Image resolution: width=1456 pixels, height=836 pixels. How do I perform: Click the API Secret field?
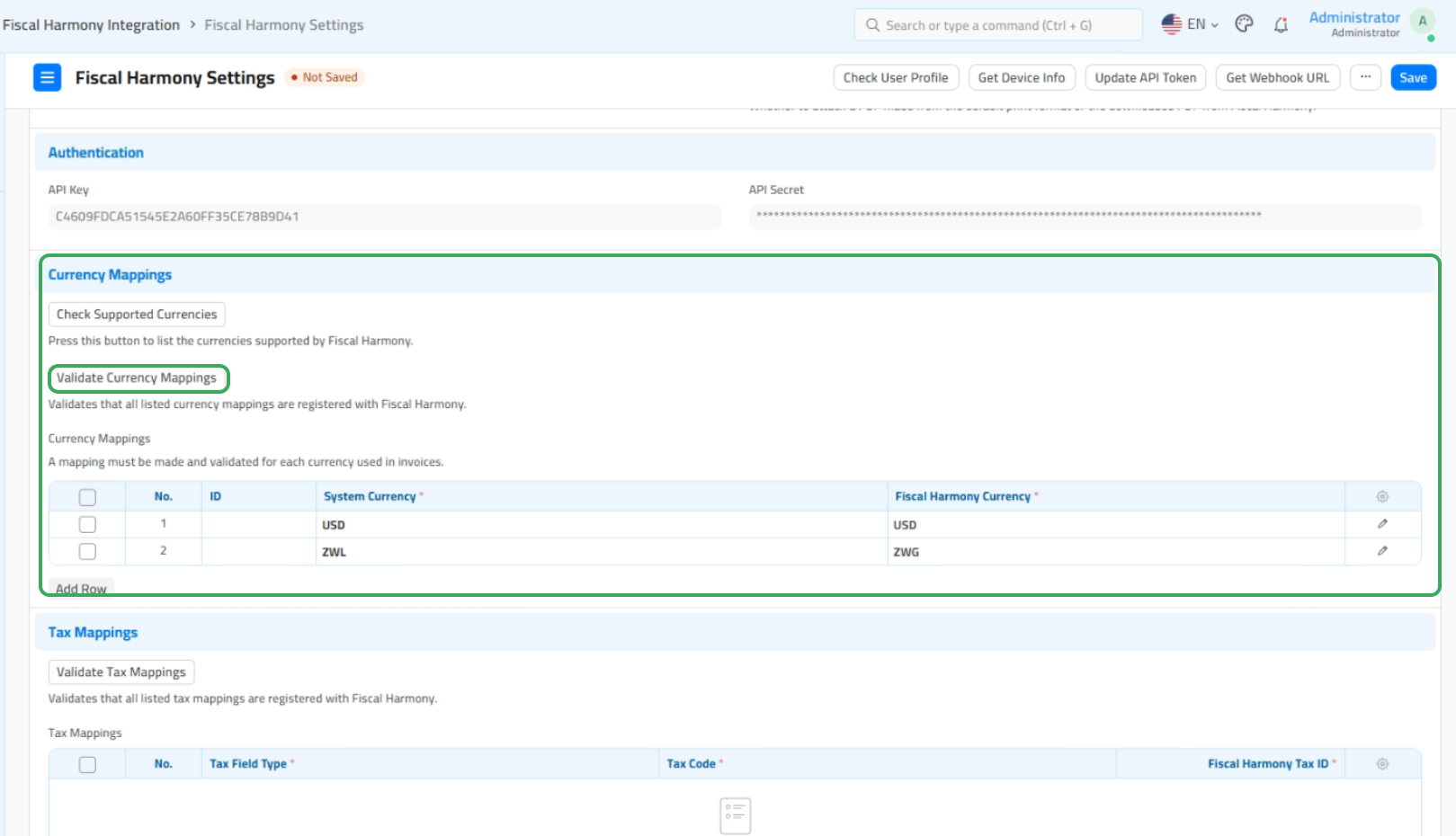(x=1085, y=217)
